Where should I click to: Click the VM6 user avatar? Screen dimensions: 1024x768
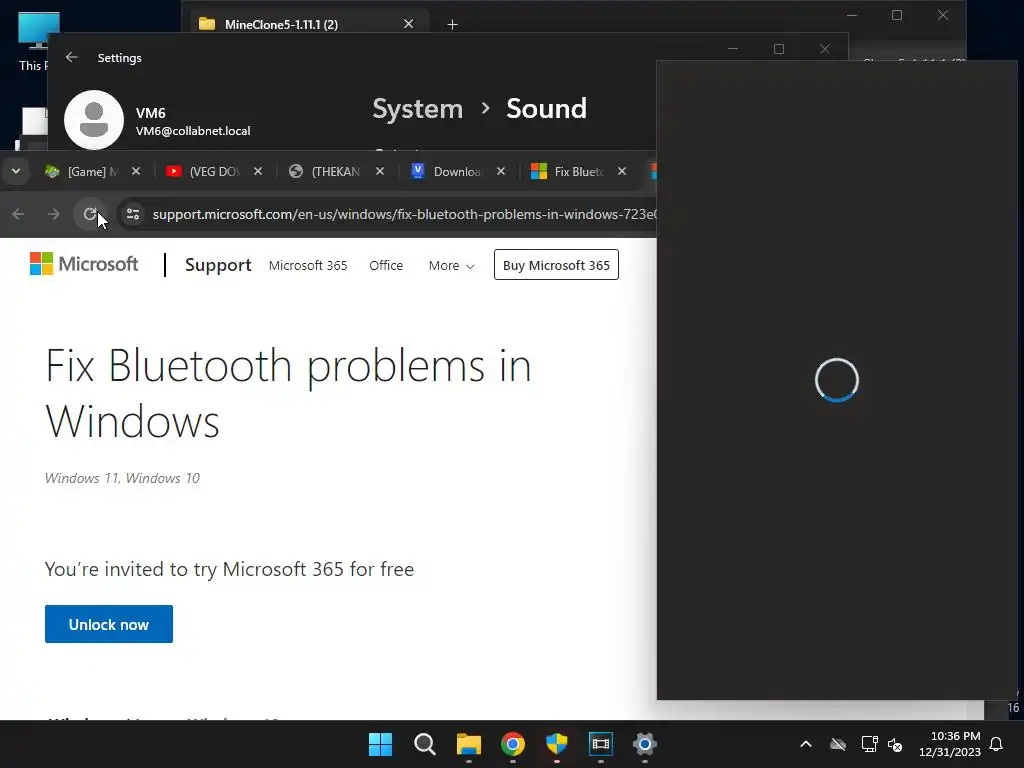pyautogui.click(x=94, y=120)
